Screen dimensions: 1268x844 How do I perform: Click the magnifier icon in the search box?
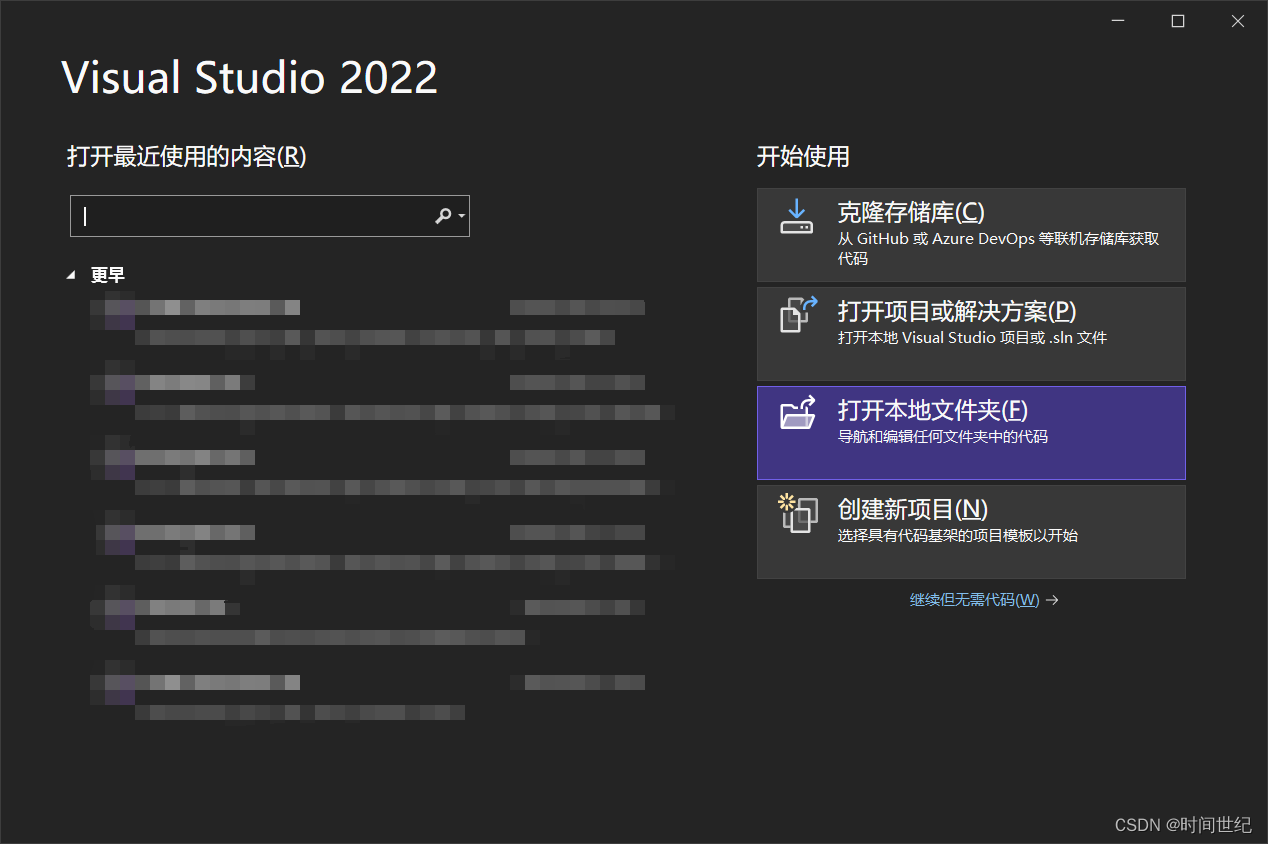(442, 216)
